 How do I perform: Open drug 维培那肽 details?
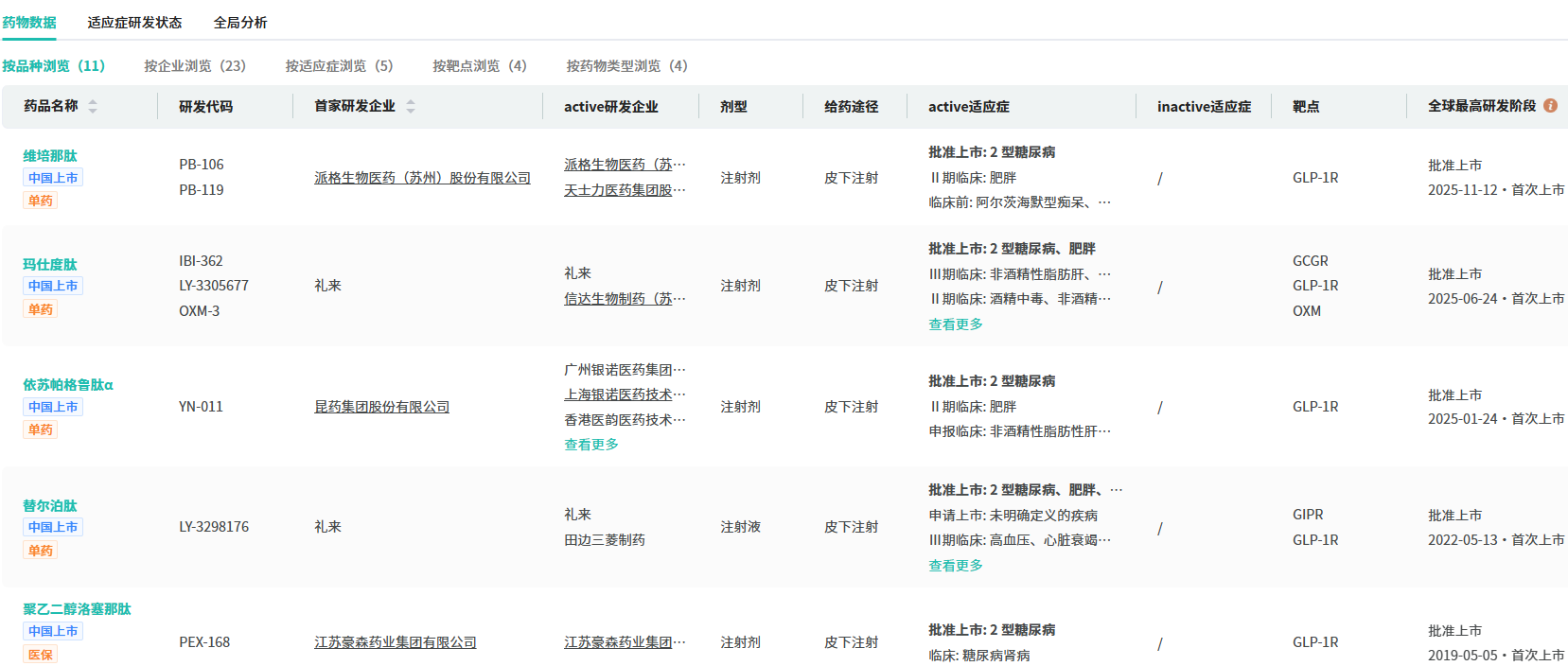(x=50, y=156)
